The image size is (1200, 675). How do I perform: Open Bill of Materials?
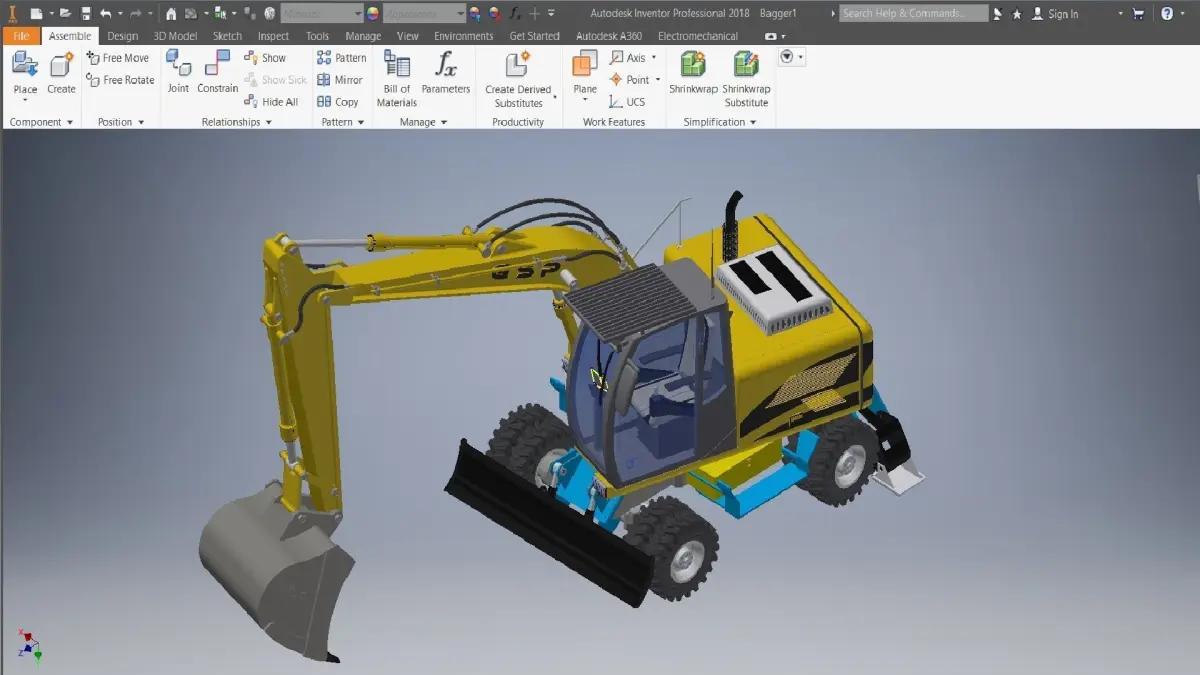[x=397, y=79]
